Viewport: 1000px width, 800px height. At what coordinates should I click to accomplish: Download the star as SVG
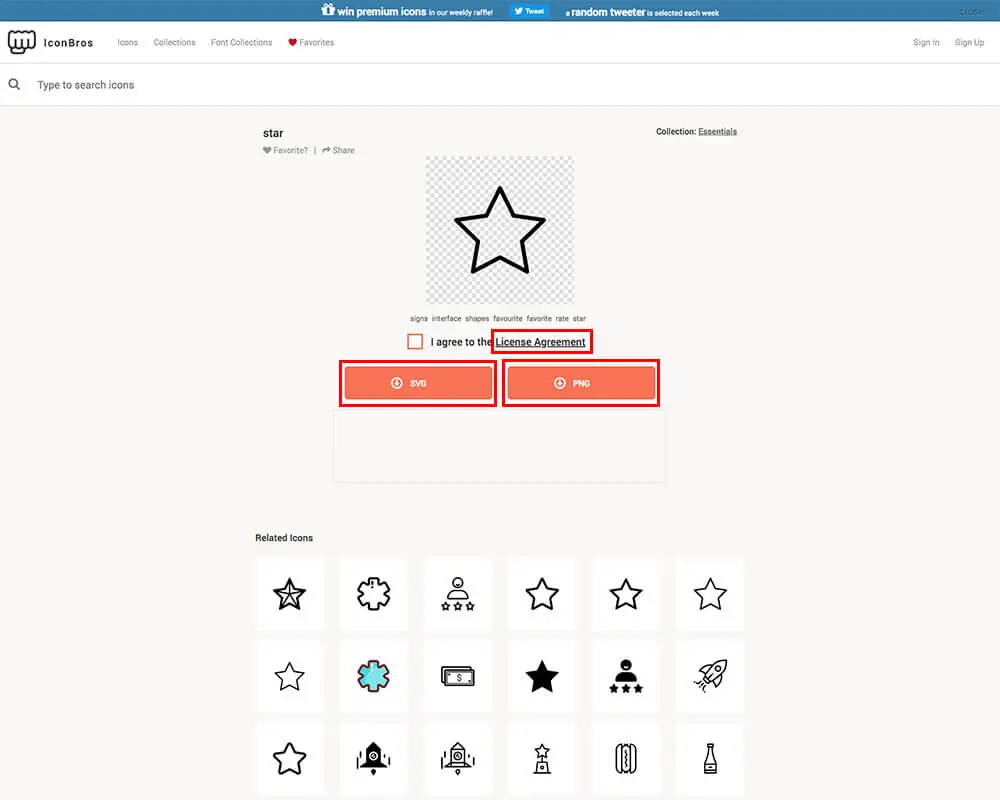click(418, 383)
